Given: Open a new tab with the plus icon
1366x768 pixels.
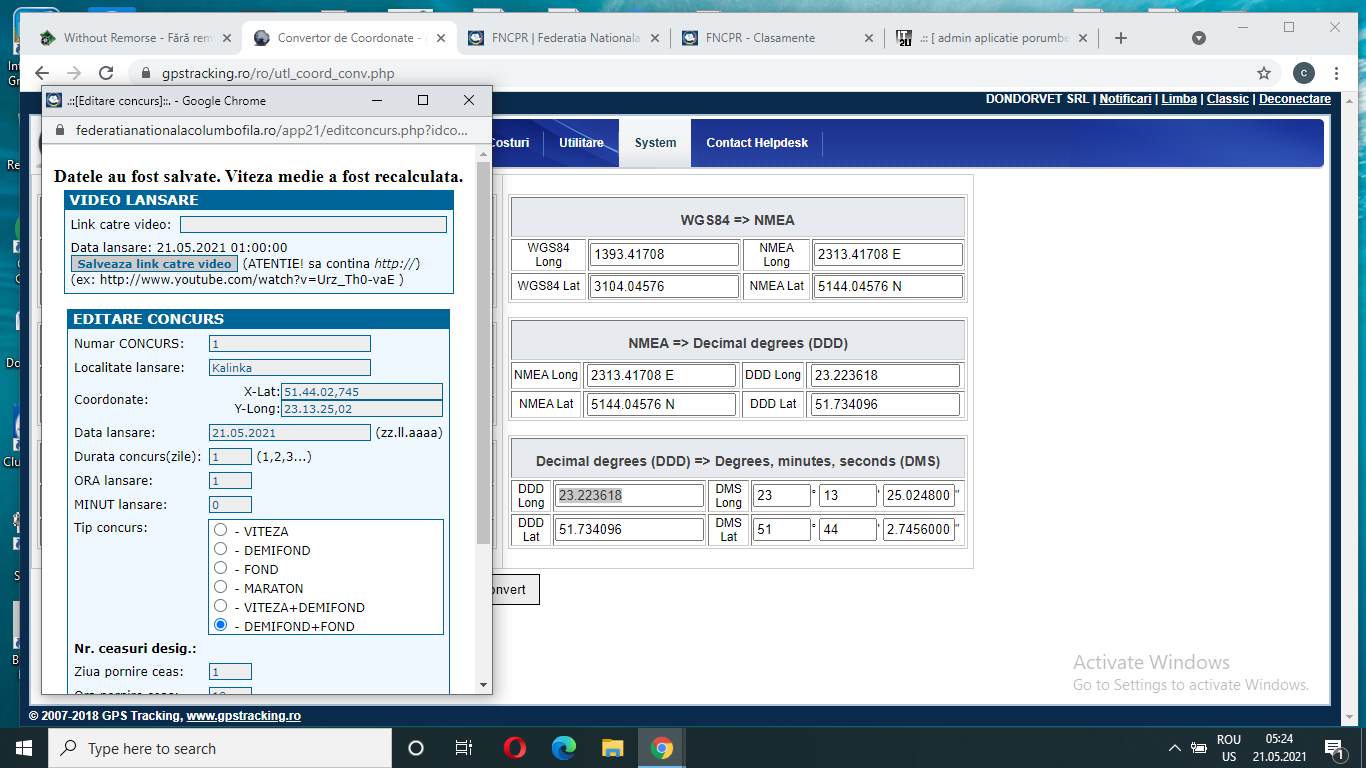Looking at the screenshot, I should pos(1121,38).
